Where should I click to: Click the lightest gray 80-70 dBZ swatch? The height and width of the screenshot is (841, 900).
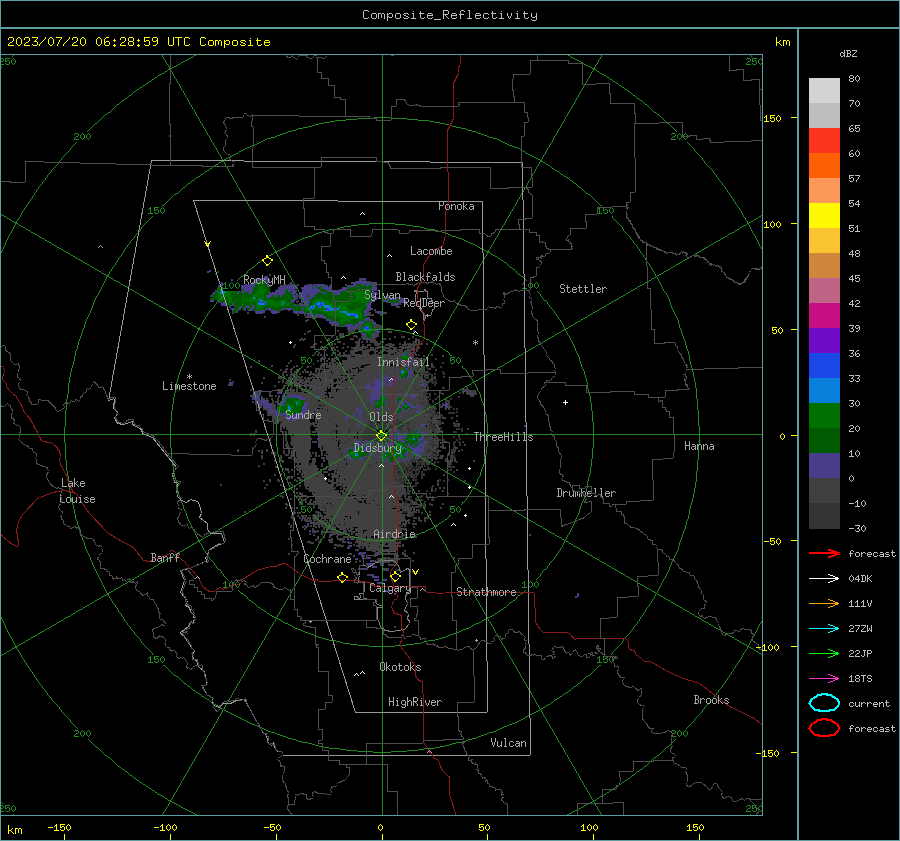tap(824, 91)
